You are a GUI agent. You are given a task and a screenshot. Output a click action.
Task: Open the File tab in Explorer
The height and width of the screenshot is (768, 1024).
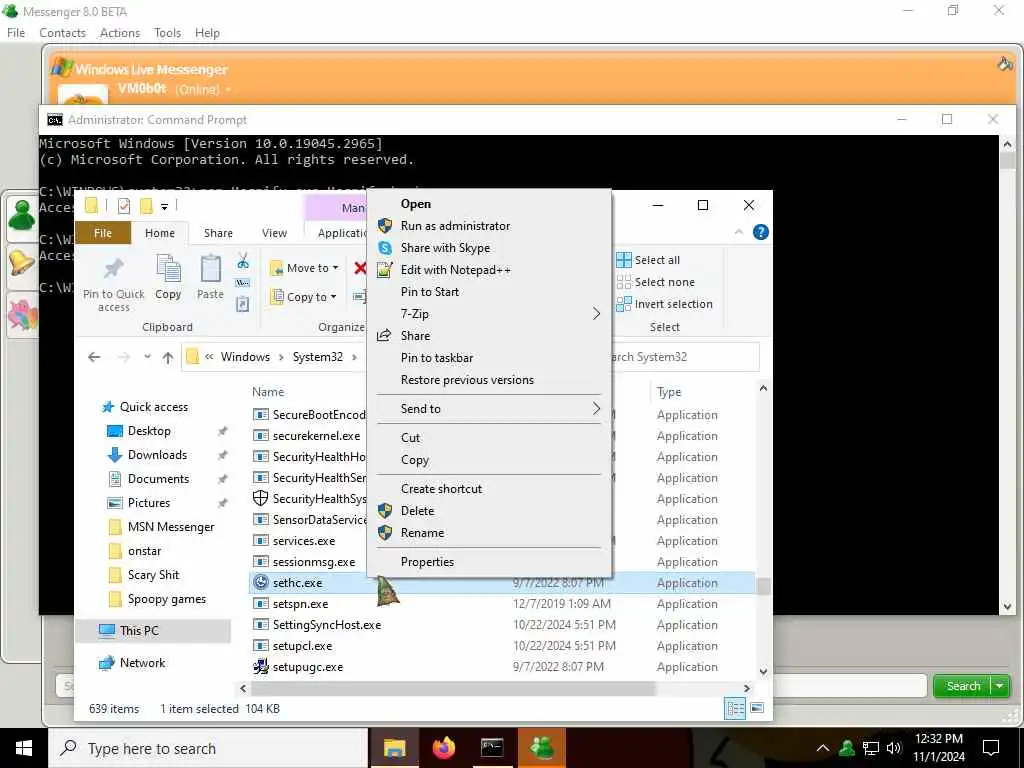[x=103, y=233]
